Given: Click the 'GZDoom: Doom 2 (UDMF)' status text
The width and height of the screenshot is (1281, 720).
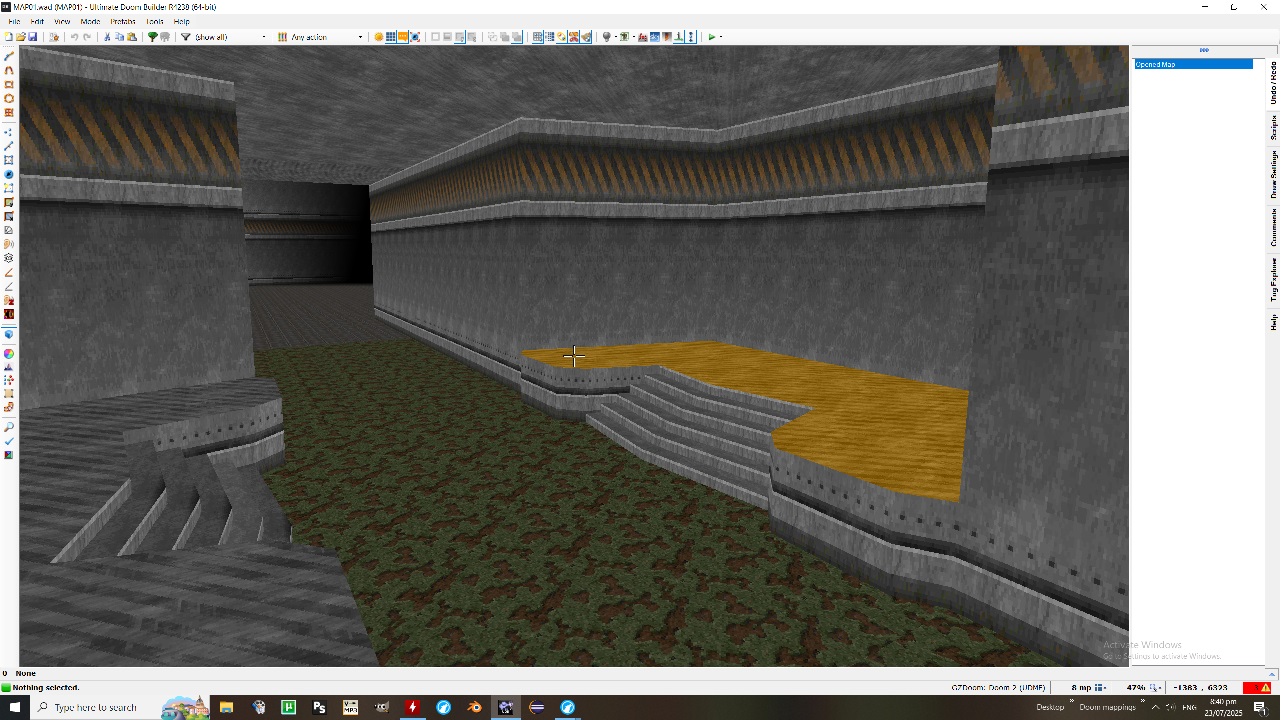Looking at the screenshot, I should 998,687.
